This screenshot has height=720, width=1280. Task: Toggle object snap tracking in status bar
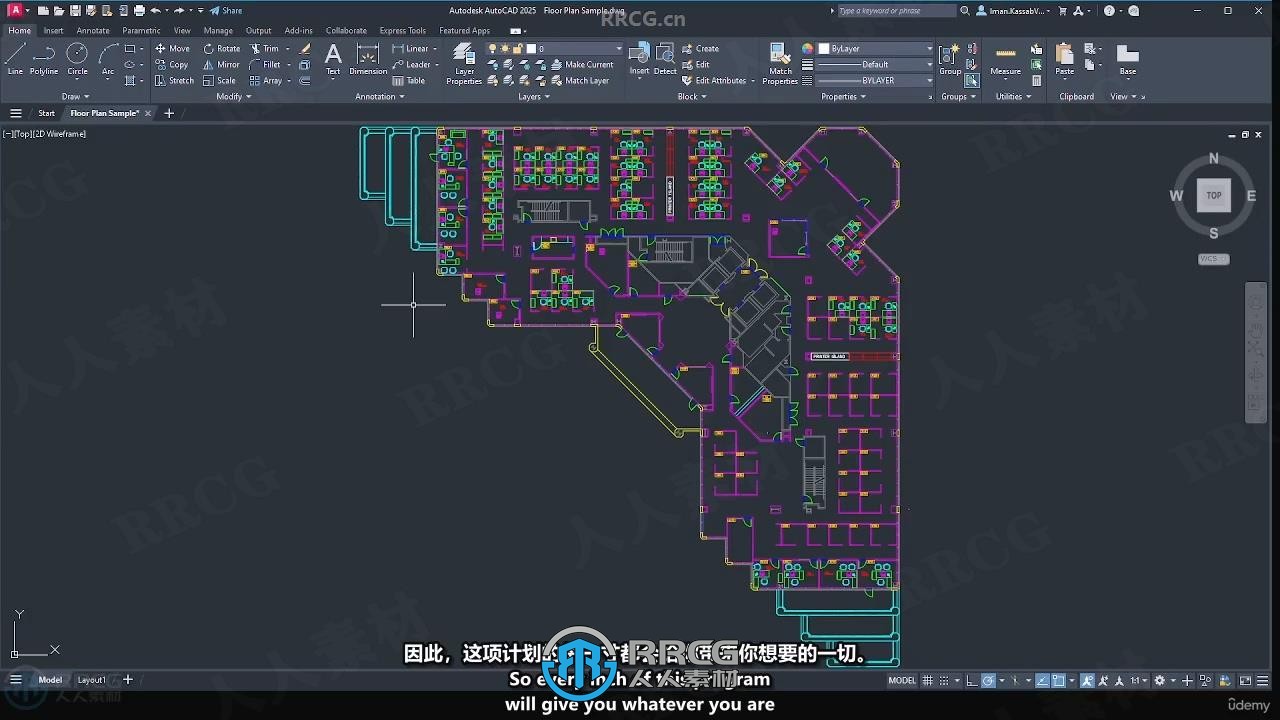[x=1043, y=680]
